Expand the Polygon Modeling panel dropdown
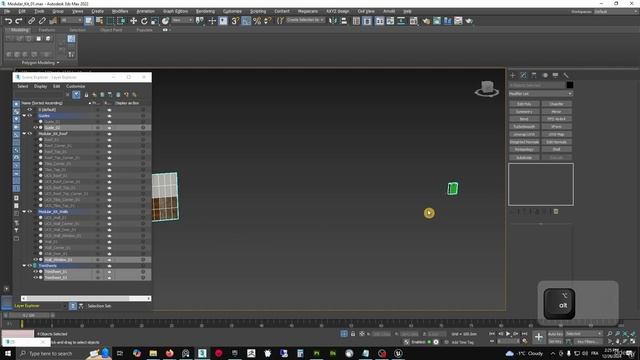 (40, 62)
